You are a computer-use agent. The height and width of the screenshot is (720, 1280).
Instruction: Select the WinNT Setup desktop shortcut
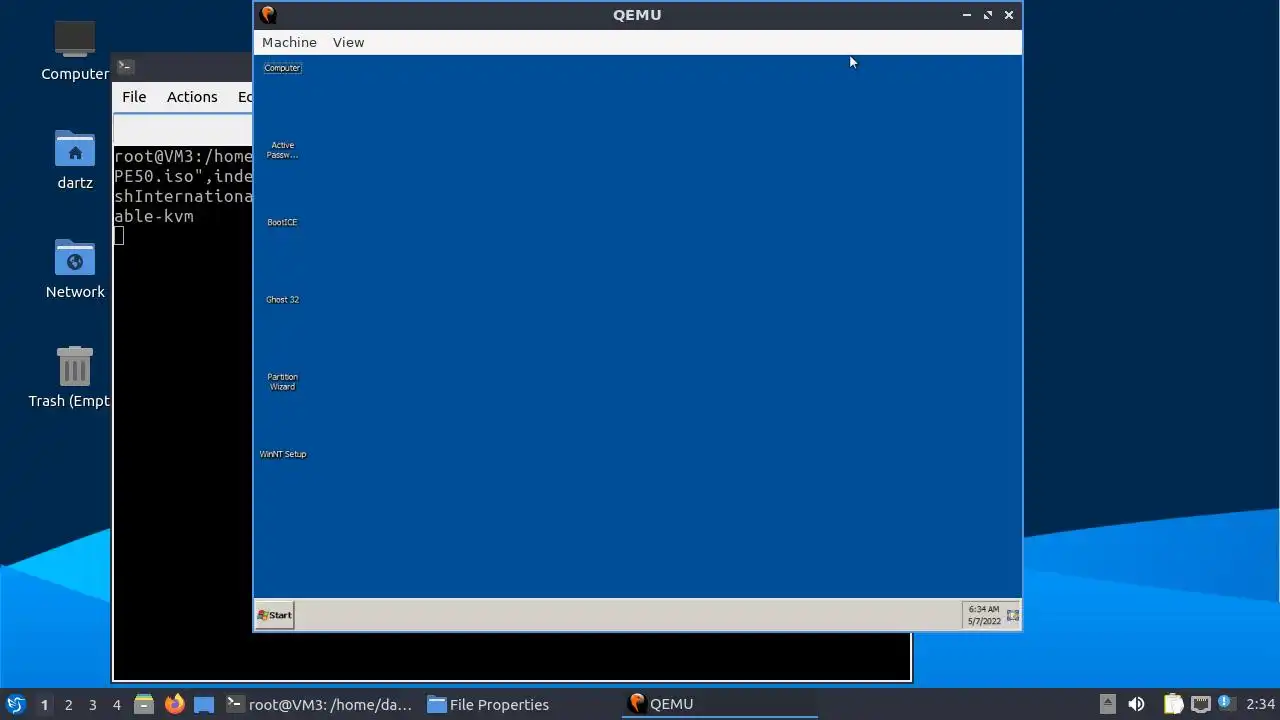[x=283, y=454]
